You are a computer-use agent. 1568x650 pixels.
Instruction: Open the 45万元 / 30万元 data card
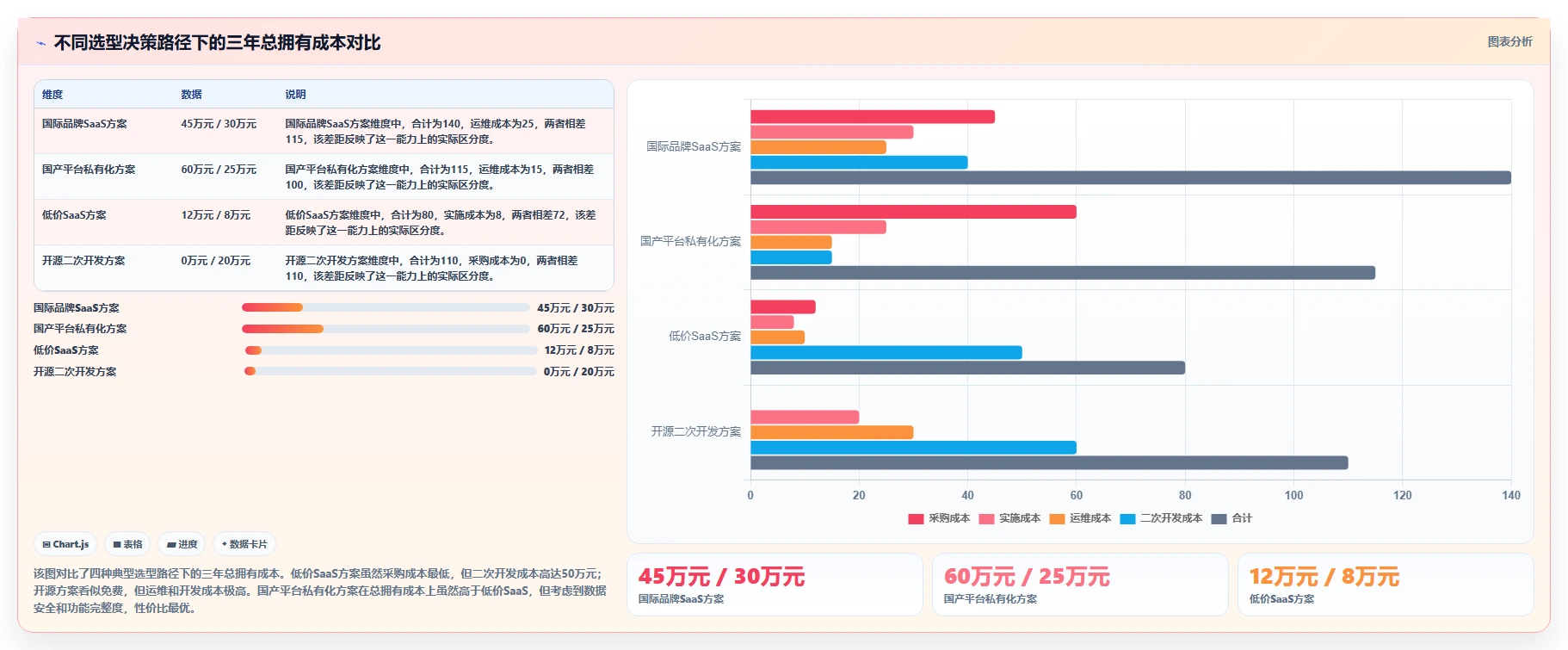[775, 585]
